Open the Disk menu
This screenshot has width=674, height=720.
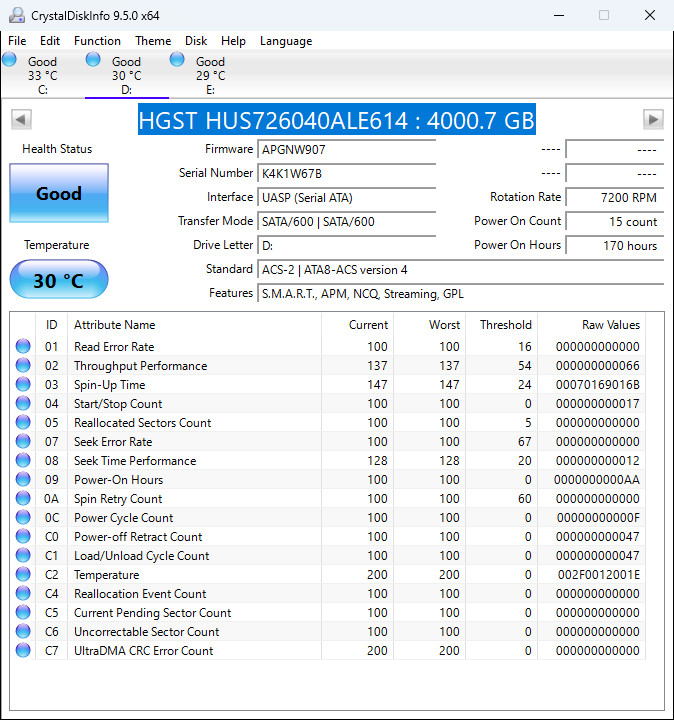pyautogui.click(x=196, y=41)
